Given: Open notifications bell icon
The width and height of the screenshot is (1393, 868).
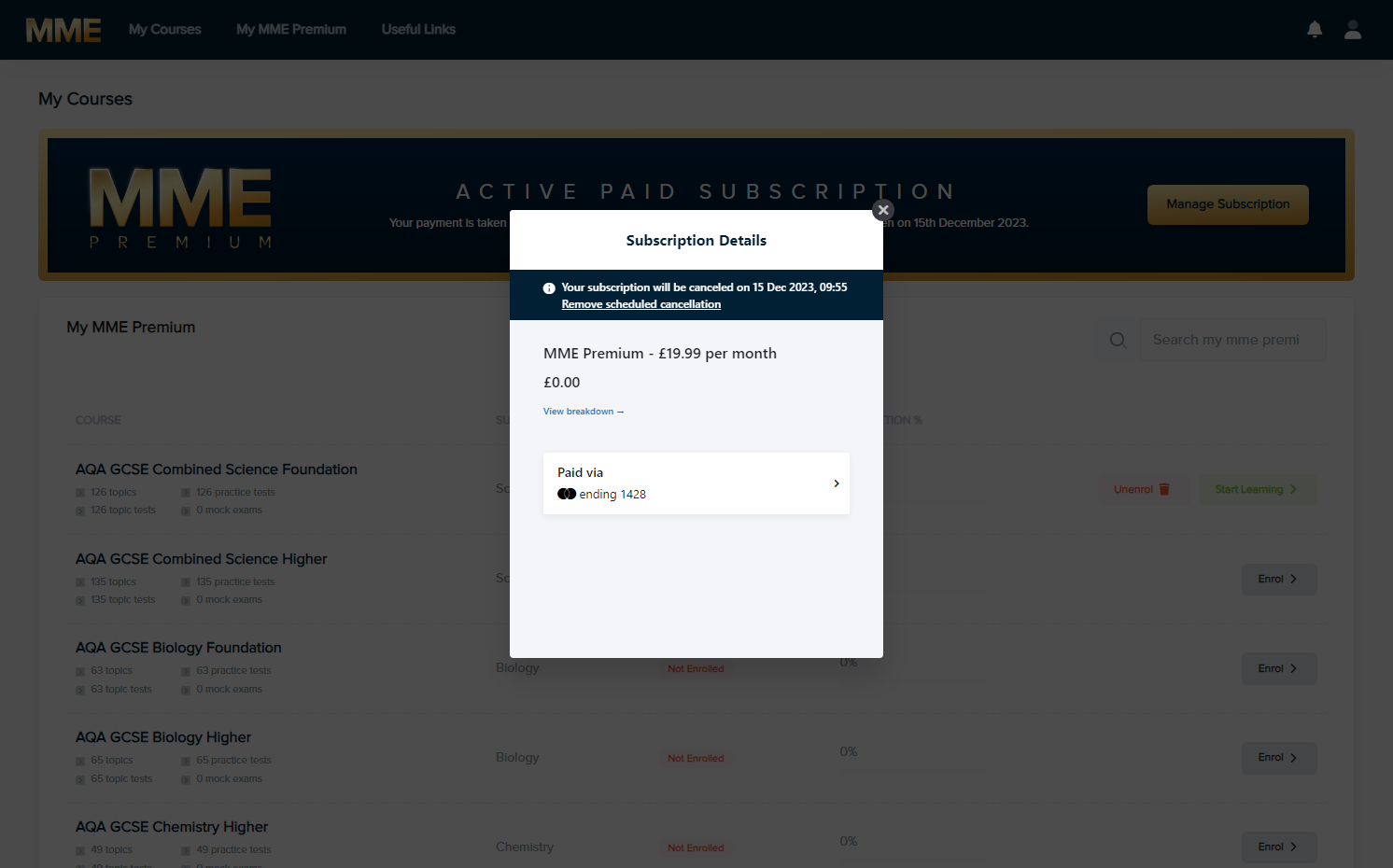Looking at the screenshot, I should (x=1315, y=30).
